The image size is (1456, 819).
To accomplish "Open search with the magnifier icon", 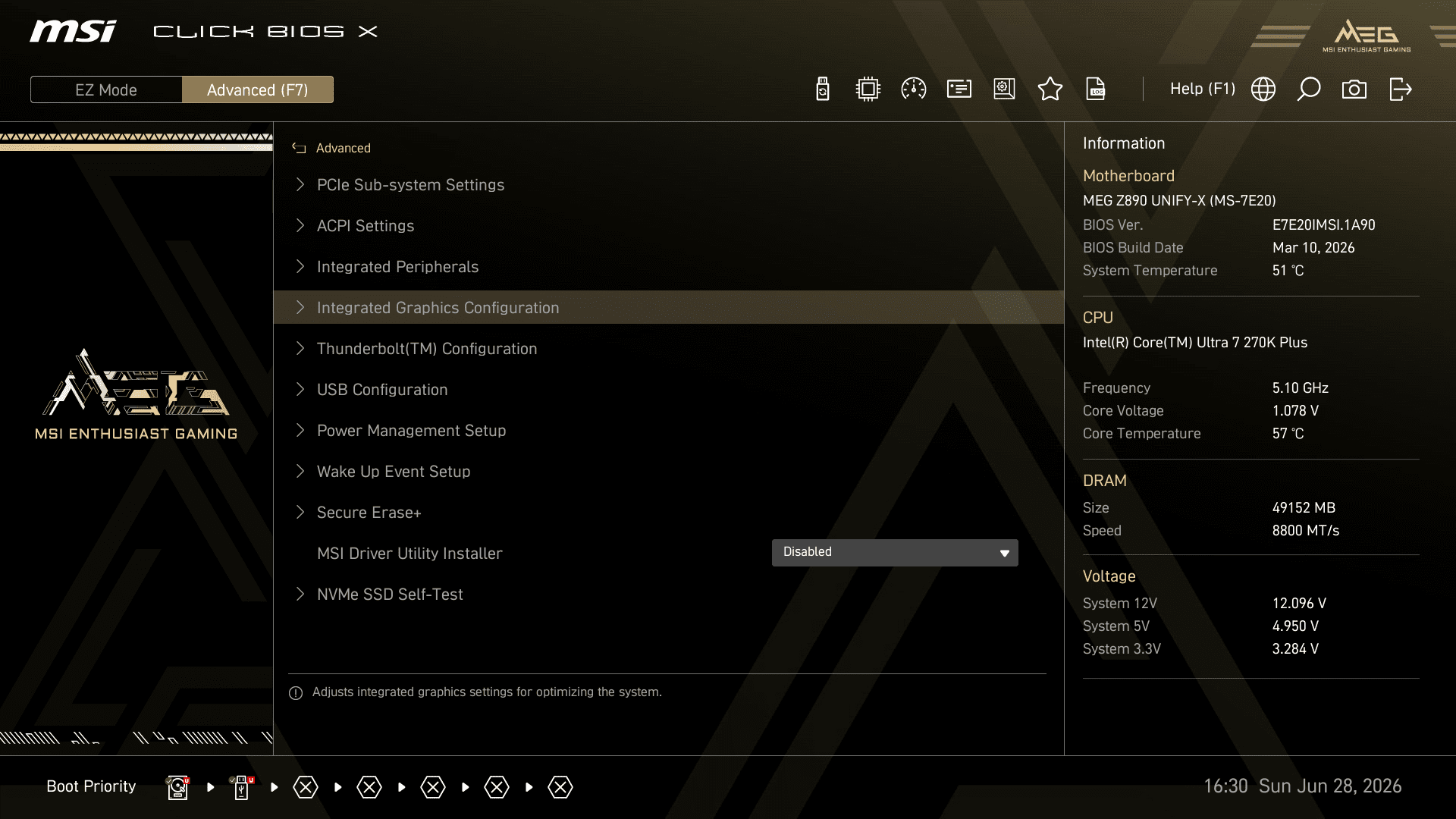I will pos(1309,89).
